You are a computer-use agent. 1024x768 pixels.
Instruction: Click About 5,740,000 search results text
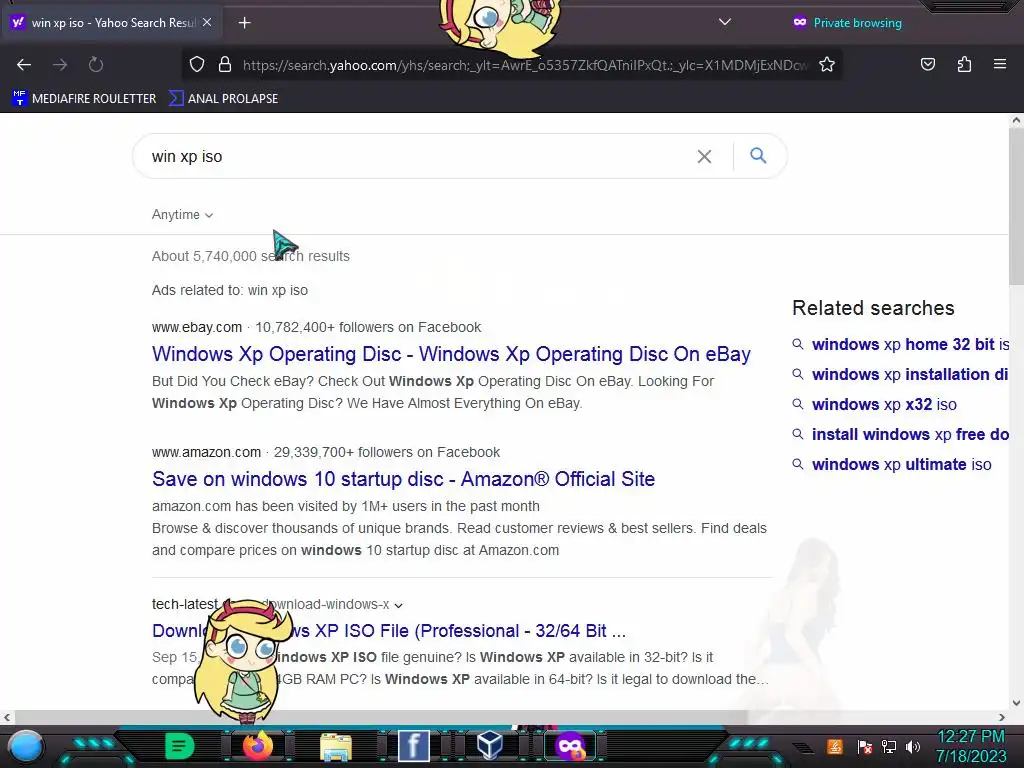pos(251,256)
